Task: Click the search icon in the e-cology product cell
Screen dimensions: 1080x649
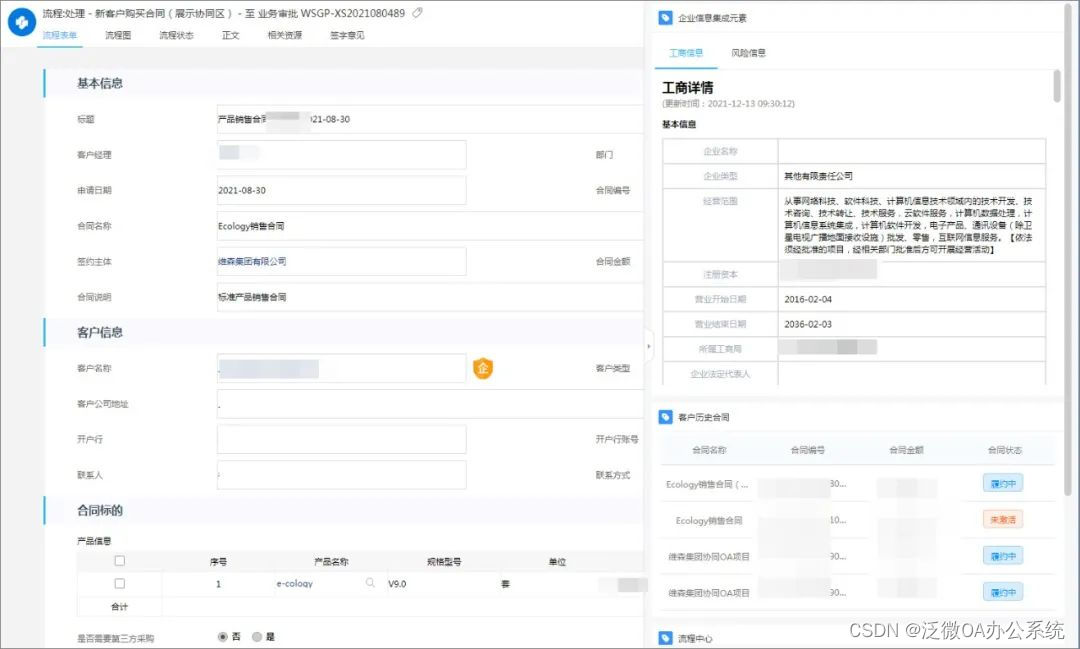Action: [x=371, y=583]
